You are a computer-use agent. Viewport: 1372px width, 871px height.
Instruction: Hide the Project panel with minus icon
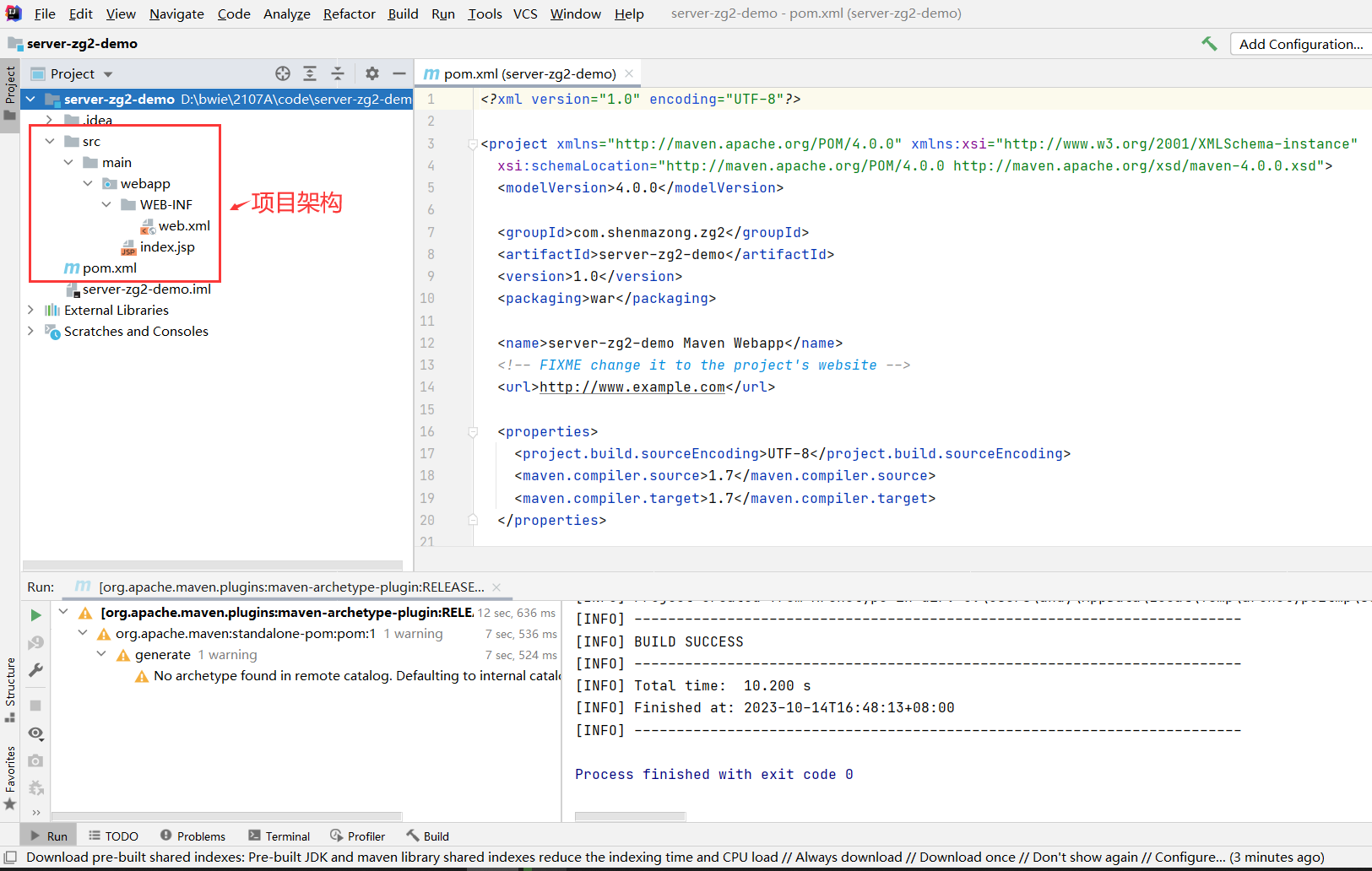399,73
